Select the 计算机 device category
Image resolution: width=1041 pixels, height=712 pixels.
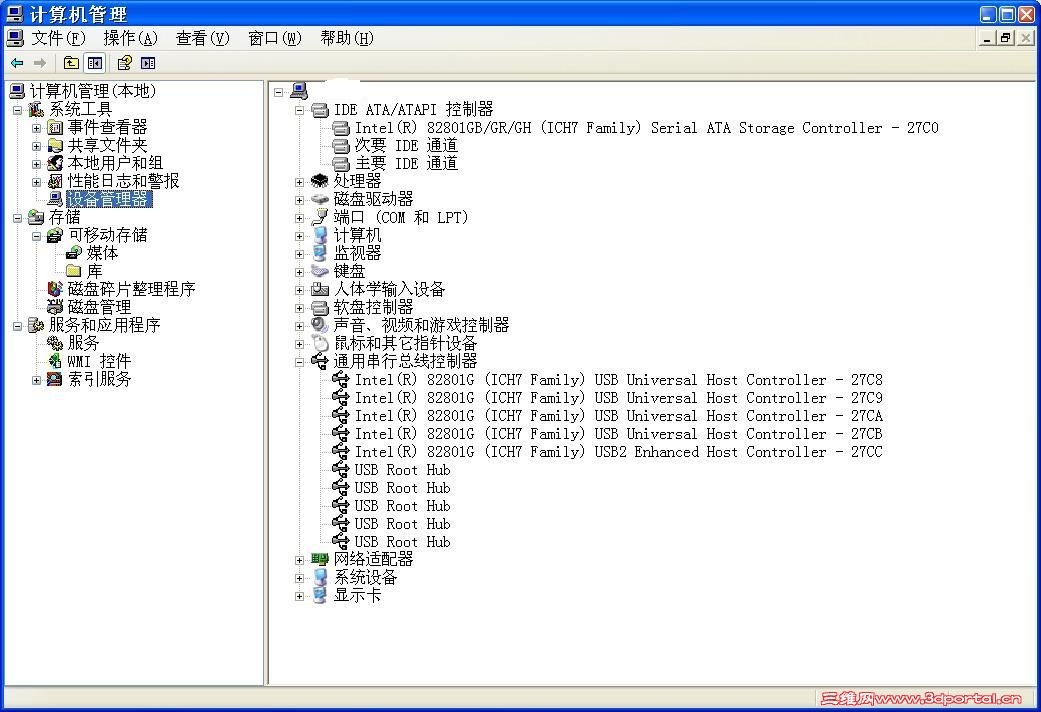(x=357, y=234)
